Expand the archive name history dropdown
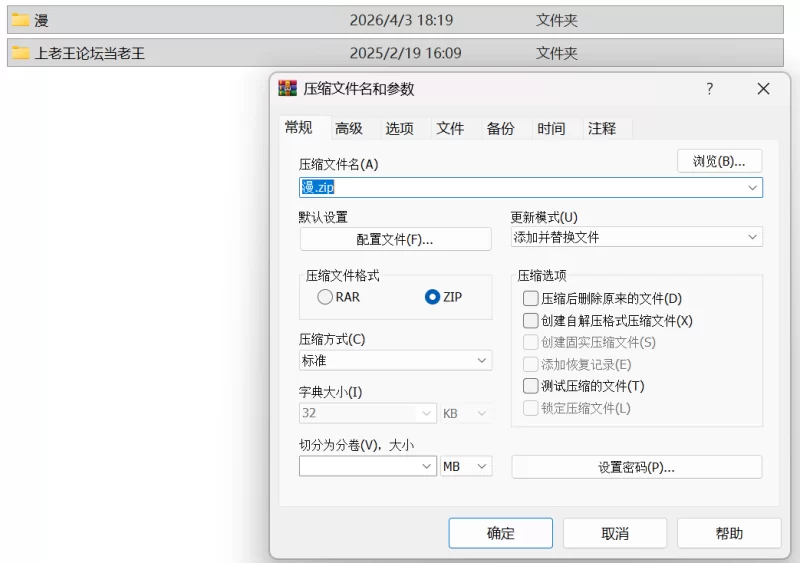 752,188
